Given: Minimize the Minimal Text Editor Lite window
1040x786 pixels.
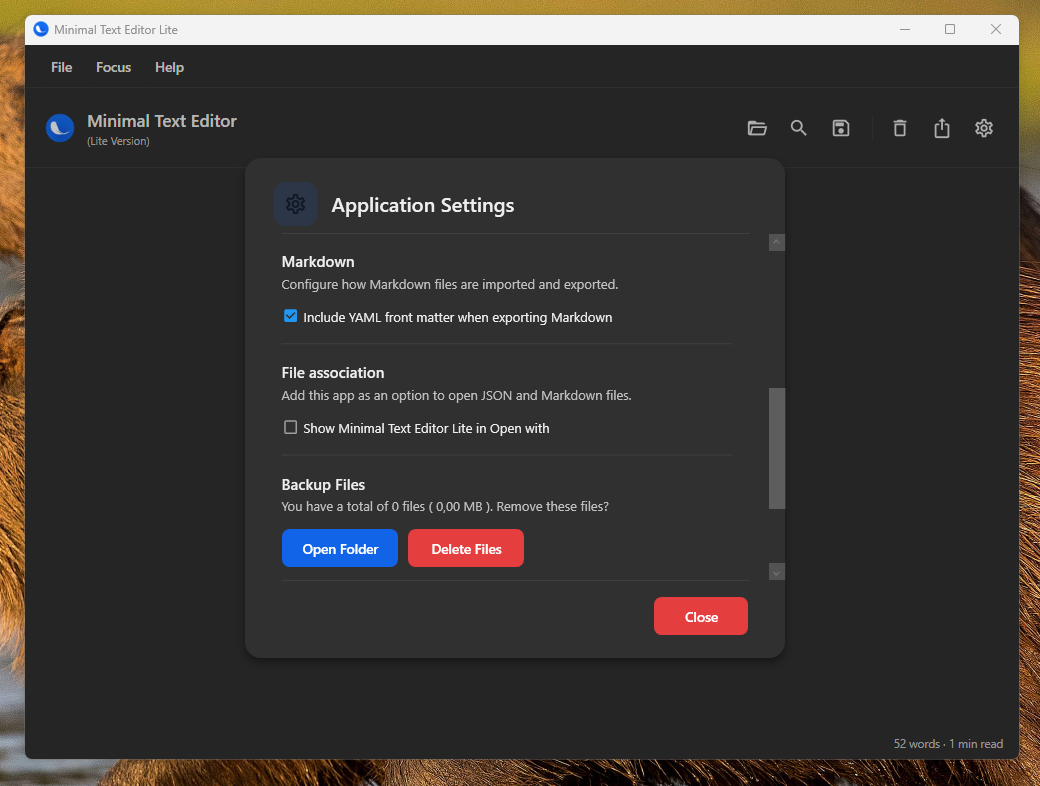Looking at the screenshot, I should pyautogui.click(x=905, y=29).
